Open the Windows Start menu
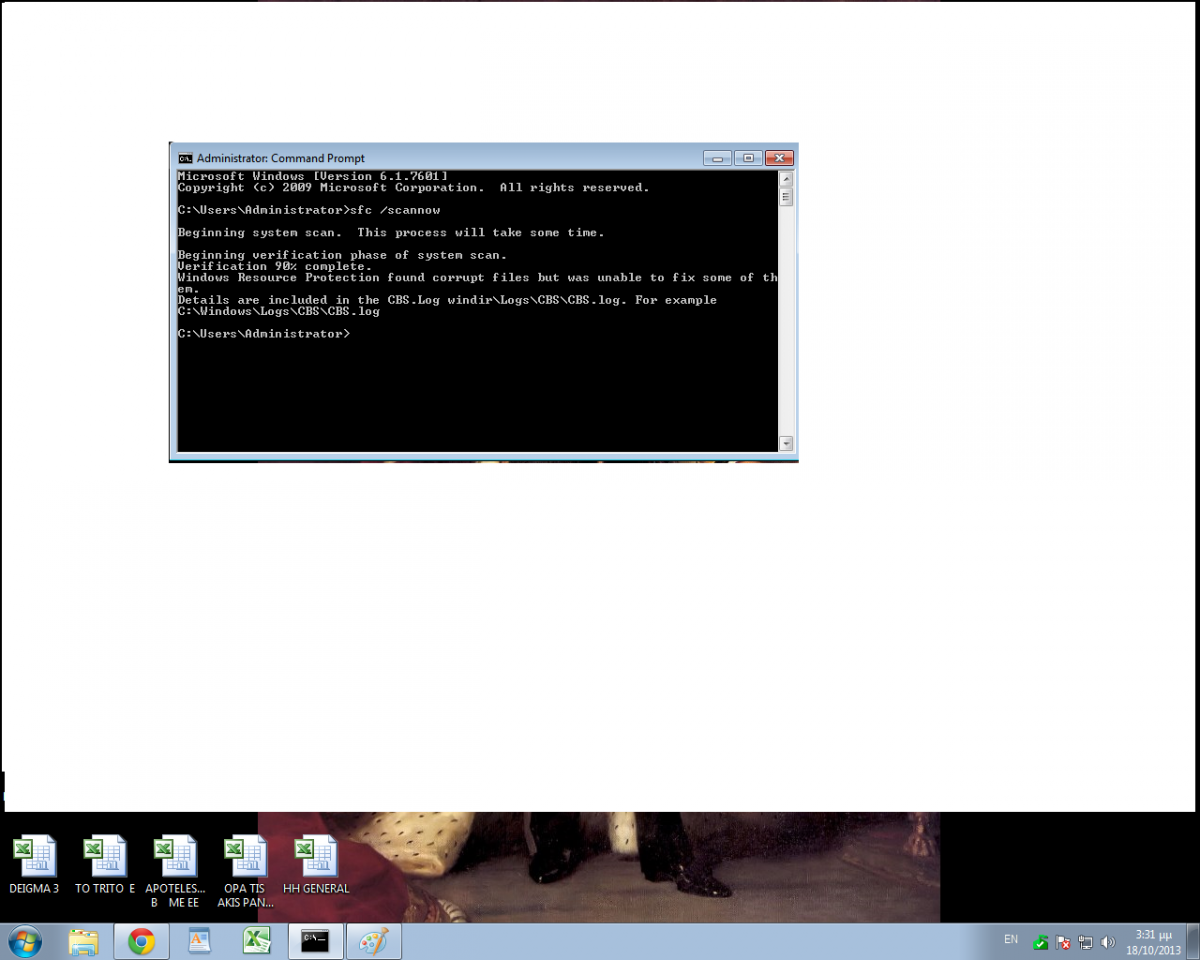The width and height of the screenshot is (1200, 960). point(24,941)
